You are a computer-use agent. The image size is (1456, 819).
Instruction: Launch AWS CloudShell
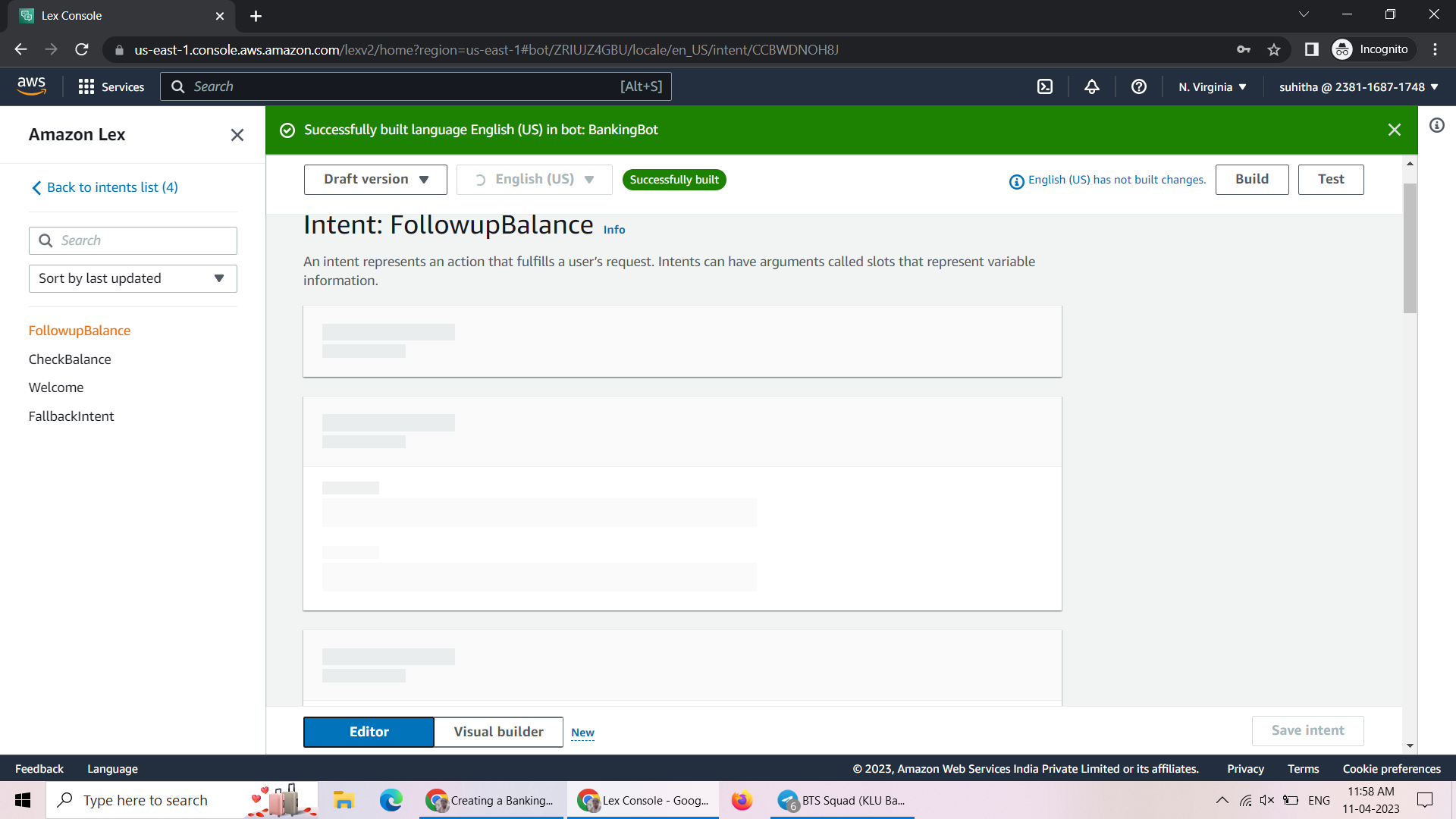1044,86
